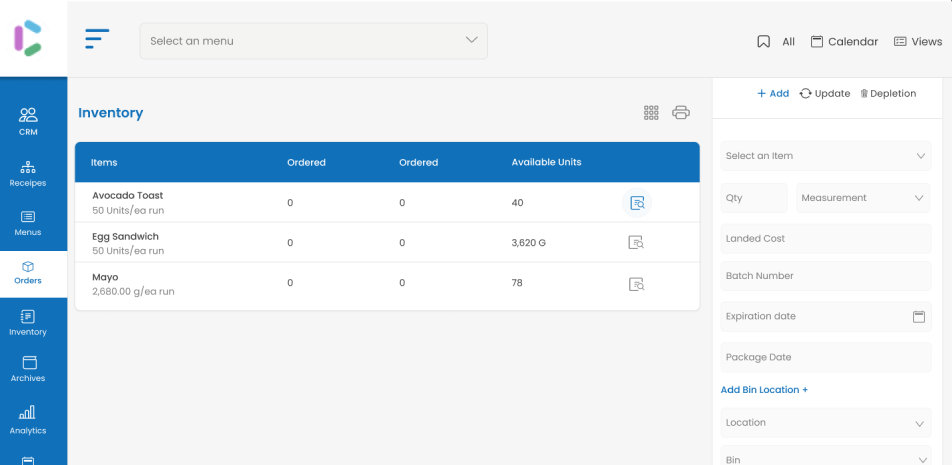This screenshot has height=465, width=952.
Task: Click available units value 78
Action: click(517, 283)
